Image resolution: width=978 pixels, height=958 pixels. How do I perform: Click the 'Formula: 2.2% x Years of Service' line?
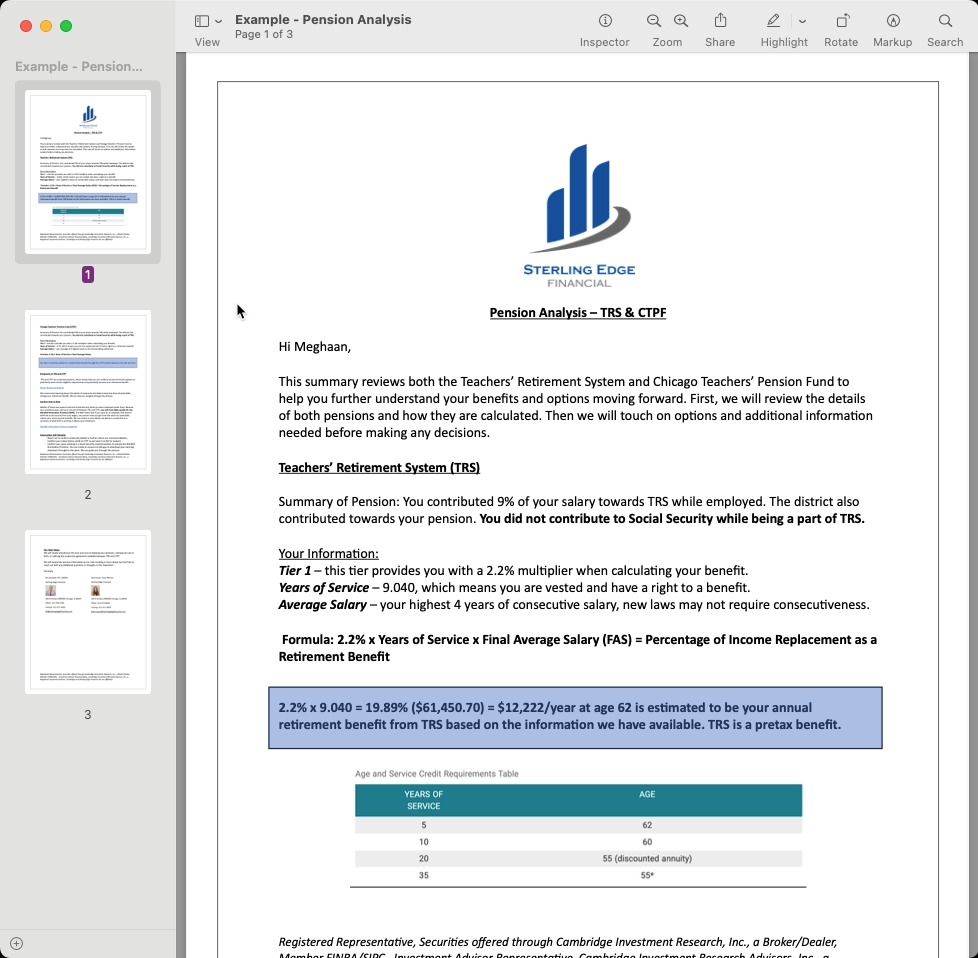click(x=578, y=648)
